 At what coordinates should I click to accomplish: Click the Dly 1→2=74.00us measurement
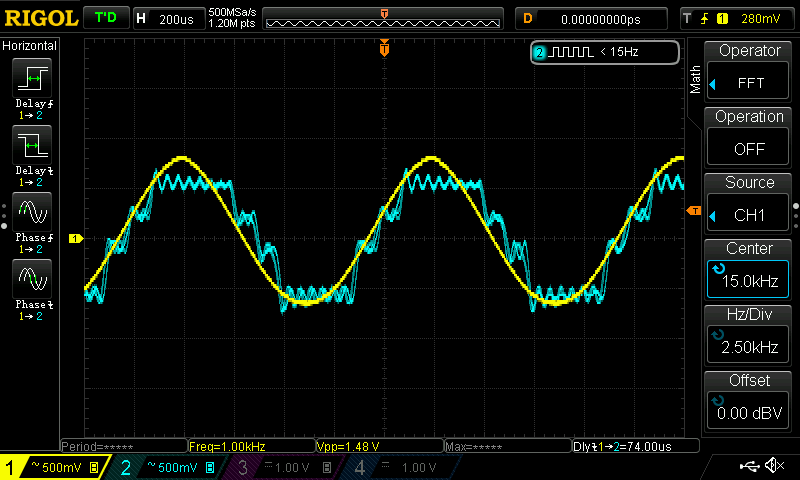point(636,446)
